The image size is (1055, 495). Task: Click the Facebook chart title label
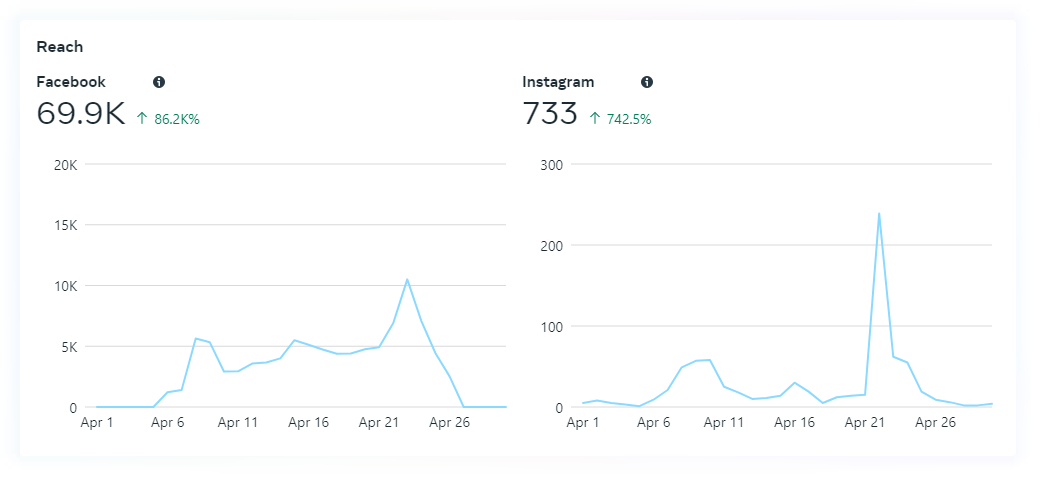[x=71, y=82]
